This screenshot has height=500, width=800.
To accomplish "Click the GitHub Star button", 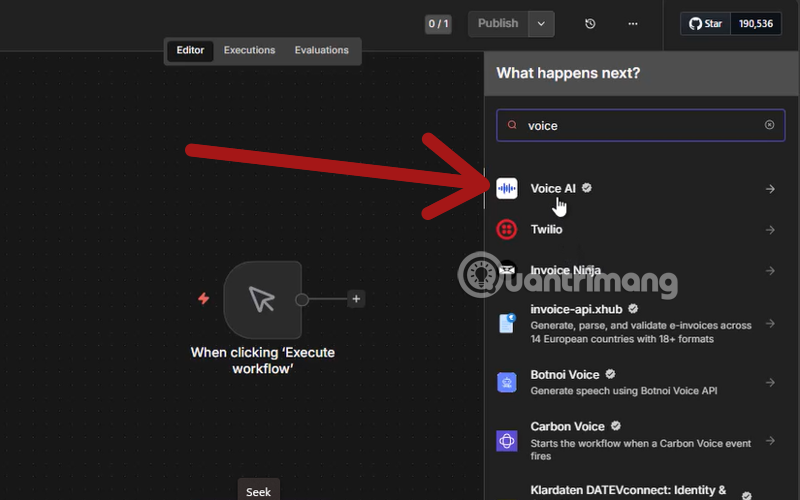I will pyautogui.click(x=706, y=23).
